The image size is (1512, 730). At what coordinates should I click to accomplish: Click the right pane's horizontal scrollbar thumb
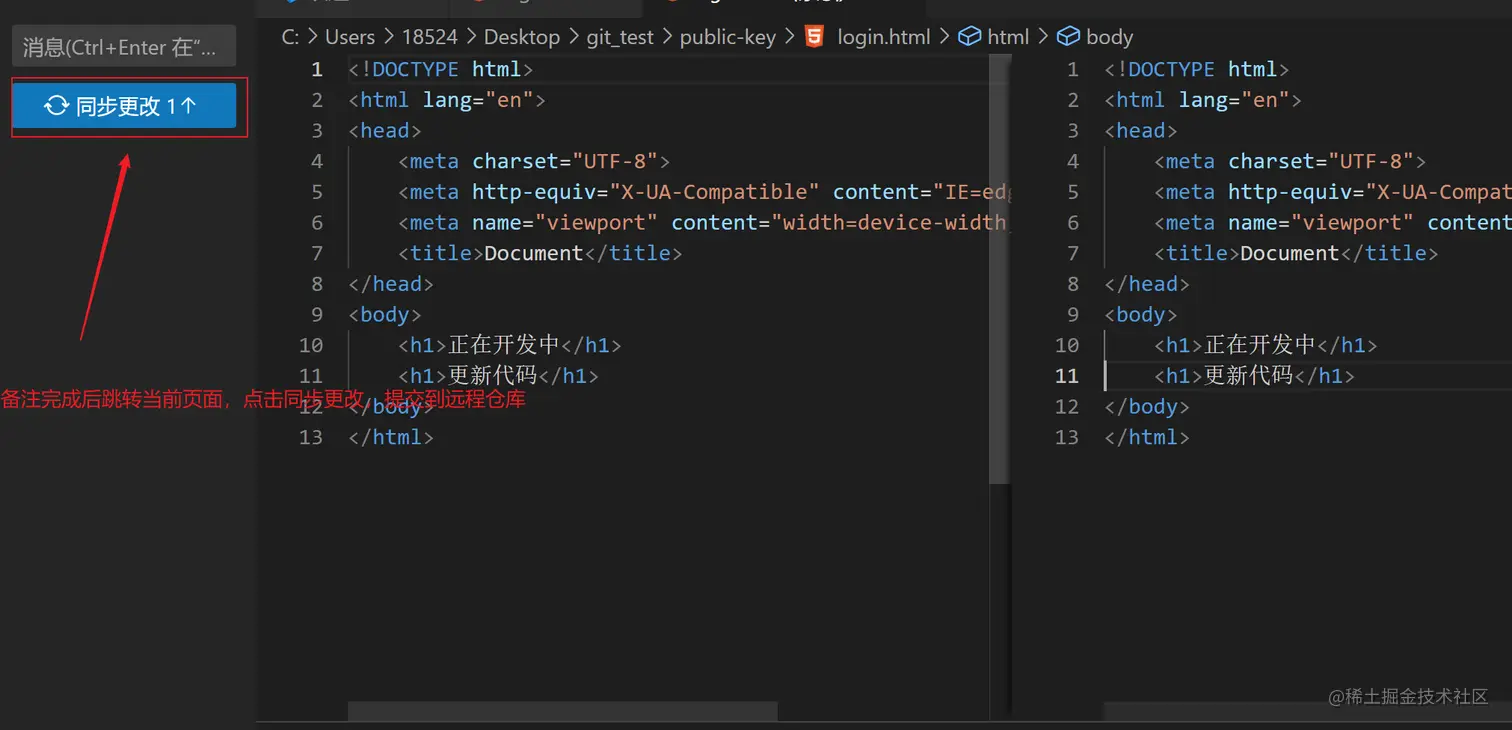click(1308, 711)
